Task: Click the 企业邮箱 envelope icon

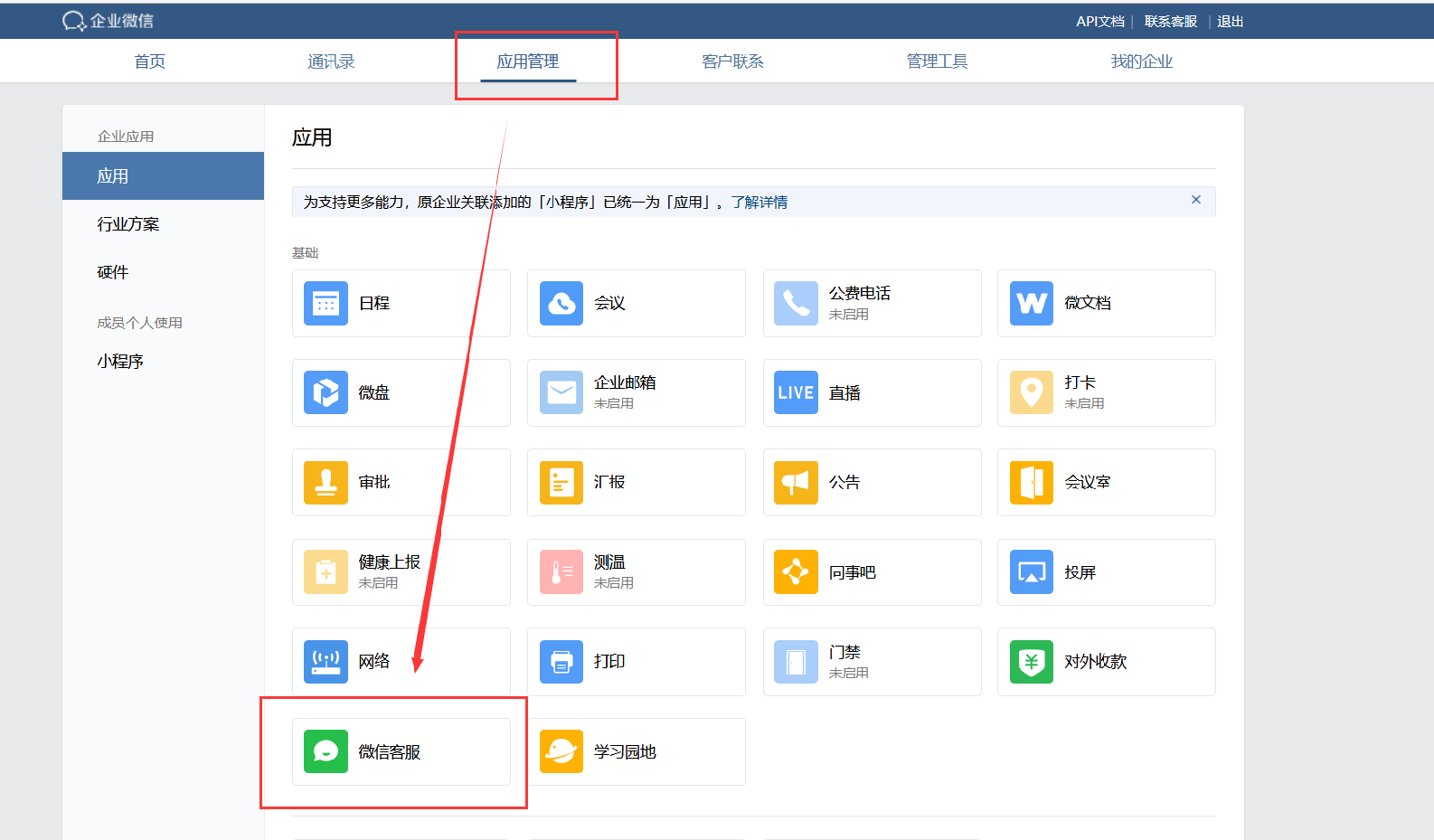Action: click(x=561, y=392)
